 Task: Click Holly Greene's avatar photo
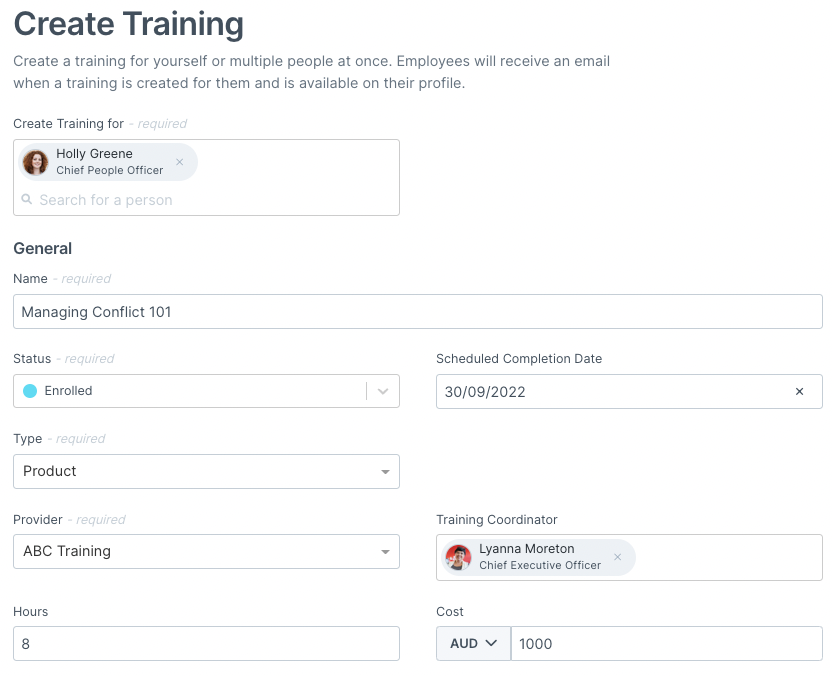click(x=36, y=162)
